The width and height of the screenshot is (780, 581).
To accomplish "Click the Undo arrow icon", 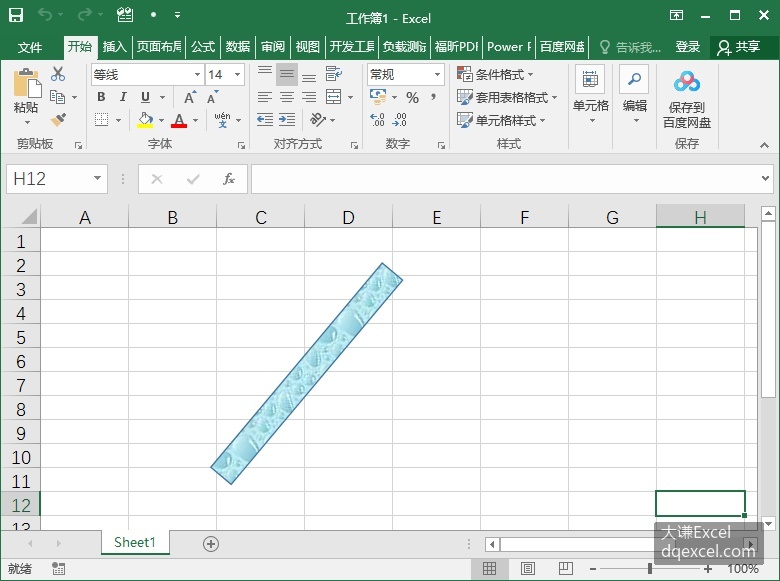I will [x=45, y=15].
